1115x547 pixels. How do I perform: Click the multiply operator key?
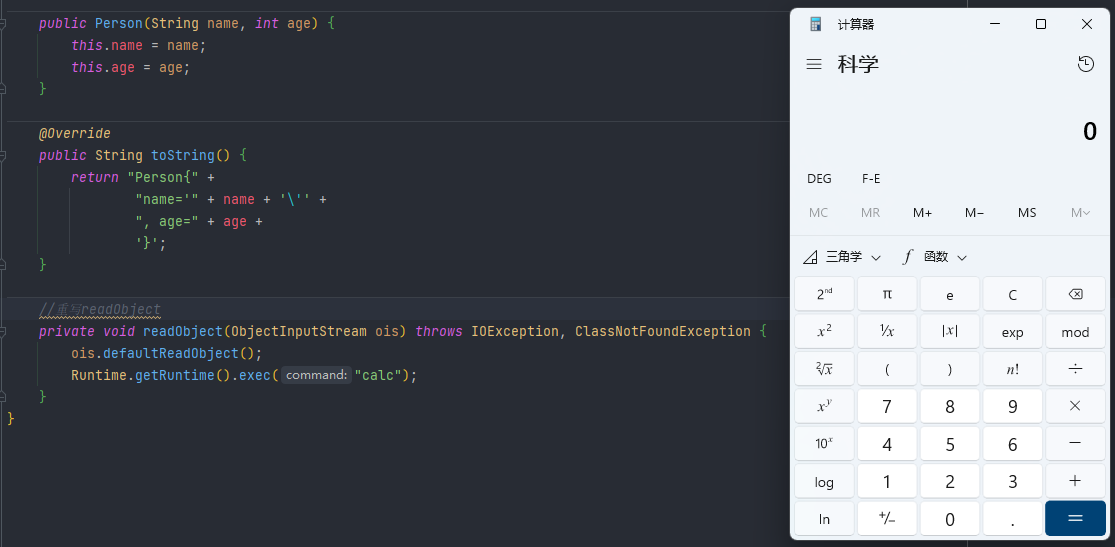pos(1075,406)
